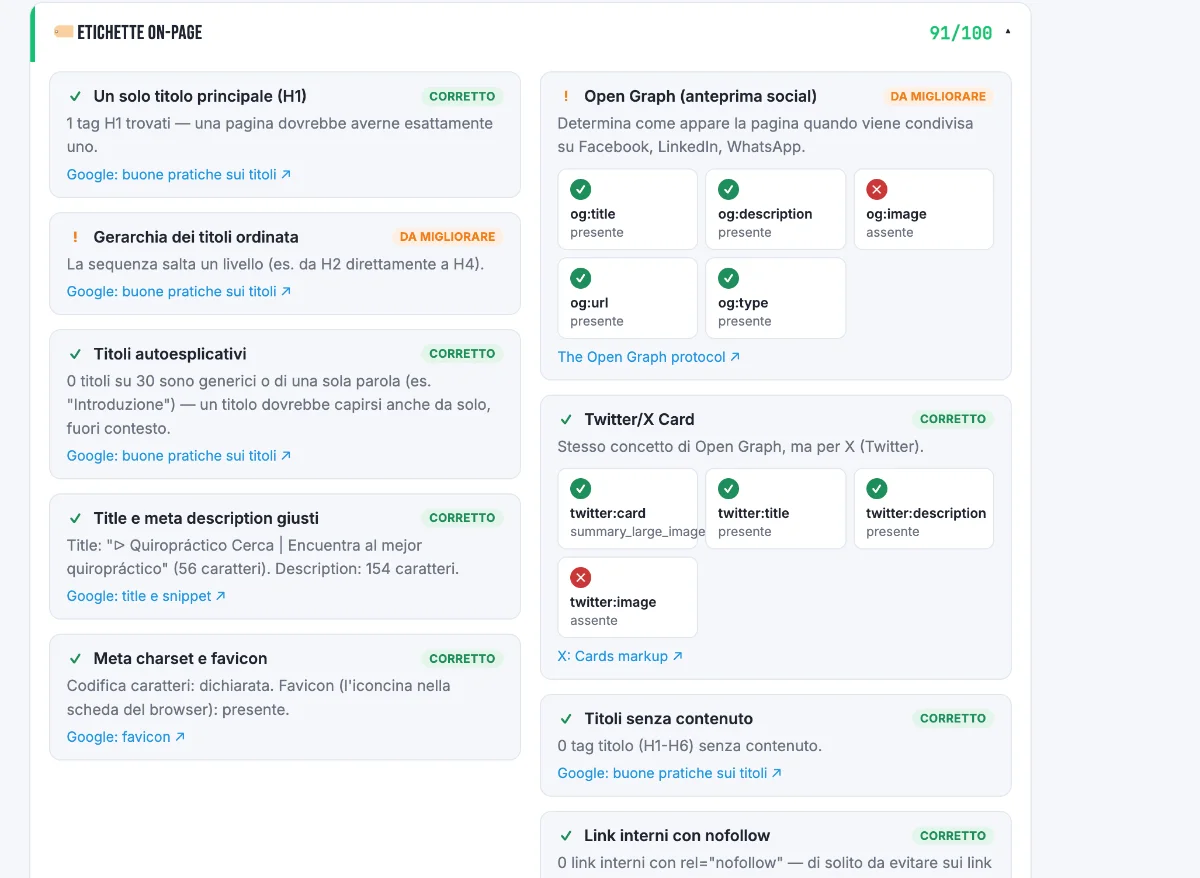This screenshot has width=1200, height=878.
Task: Click the tag icon beside Etichette On-Page
Action: 63,32
